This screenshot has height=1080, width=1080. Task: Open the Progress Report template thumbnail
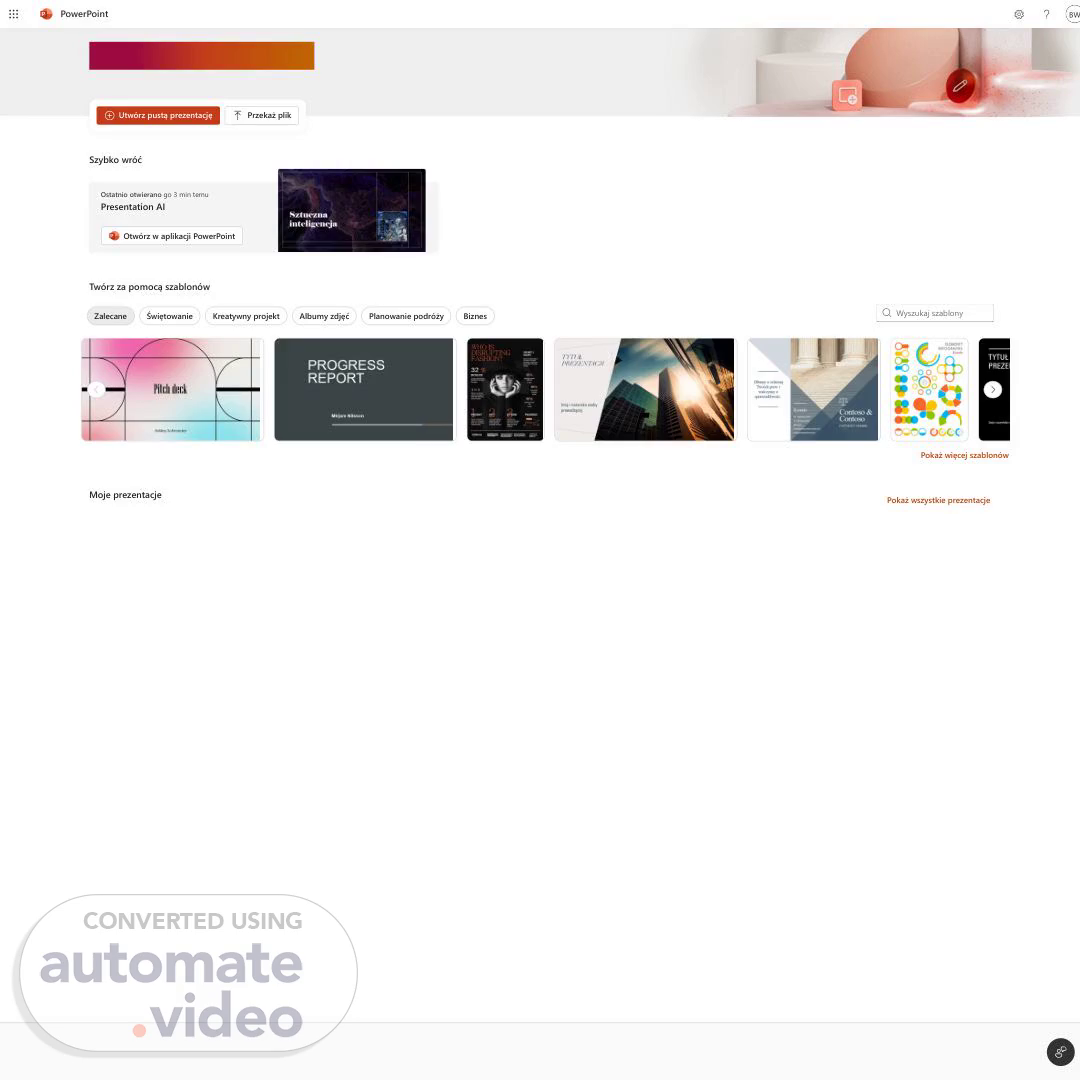point(364,389)
